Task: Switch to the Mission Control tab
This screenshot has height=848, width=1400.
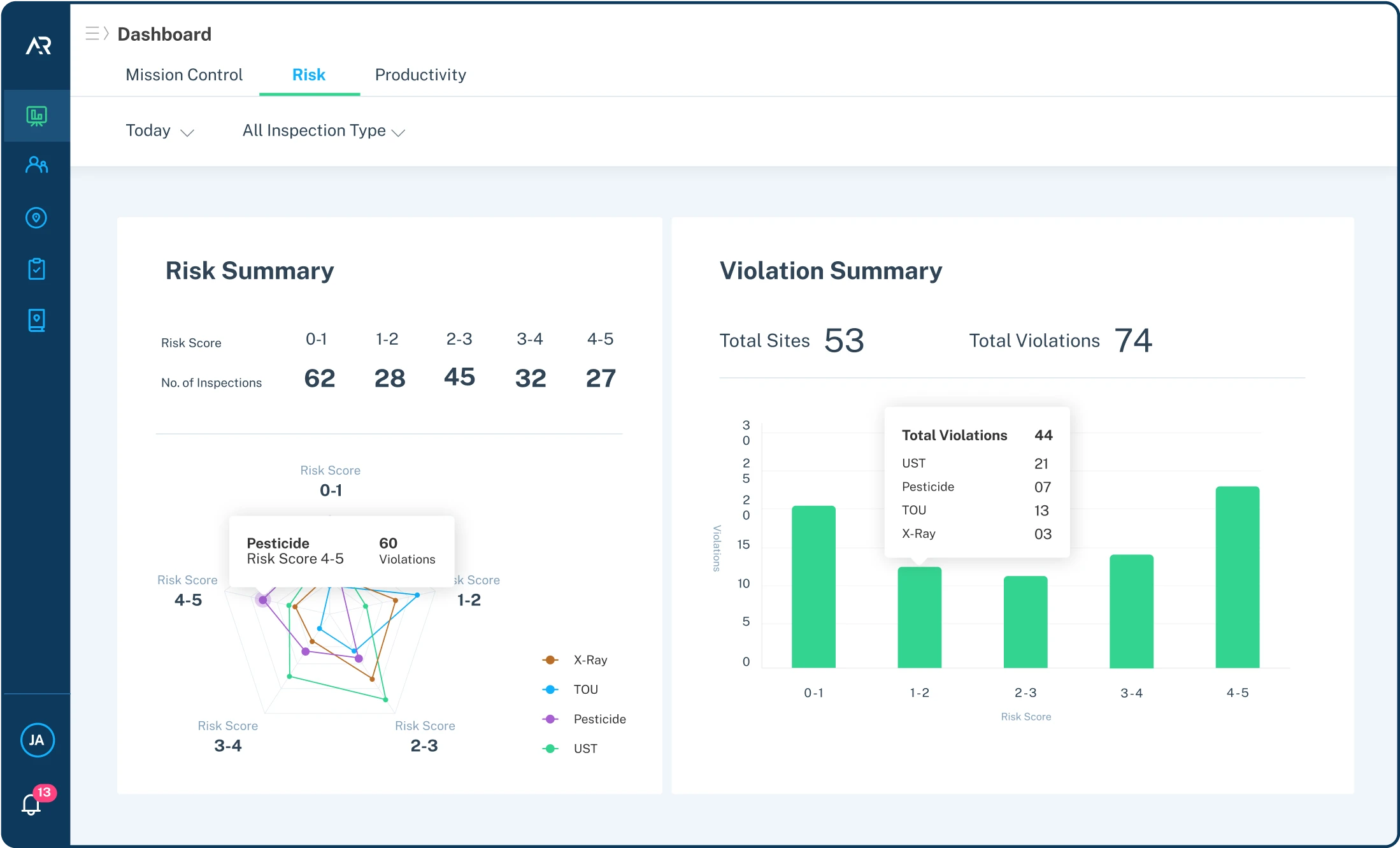Action: click(x=183, y=74)
